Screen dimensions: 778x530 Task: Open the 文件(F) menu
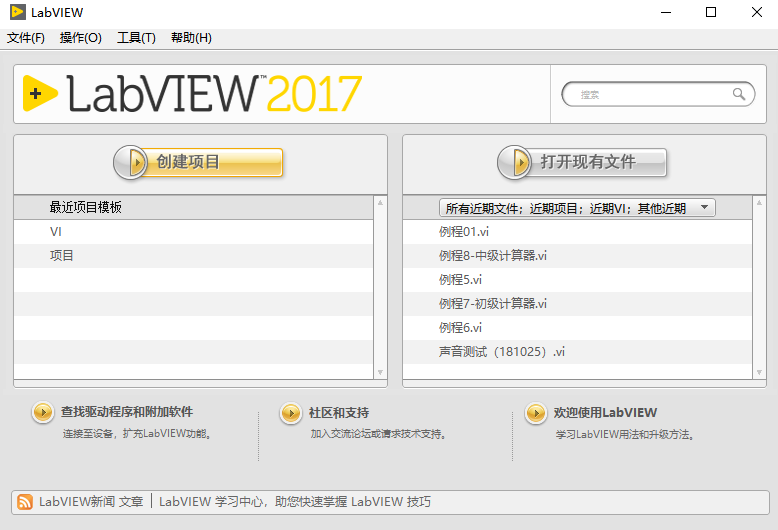coord(26,38)
